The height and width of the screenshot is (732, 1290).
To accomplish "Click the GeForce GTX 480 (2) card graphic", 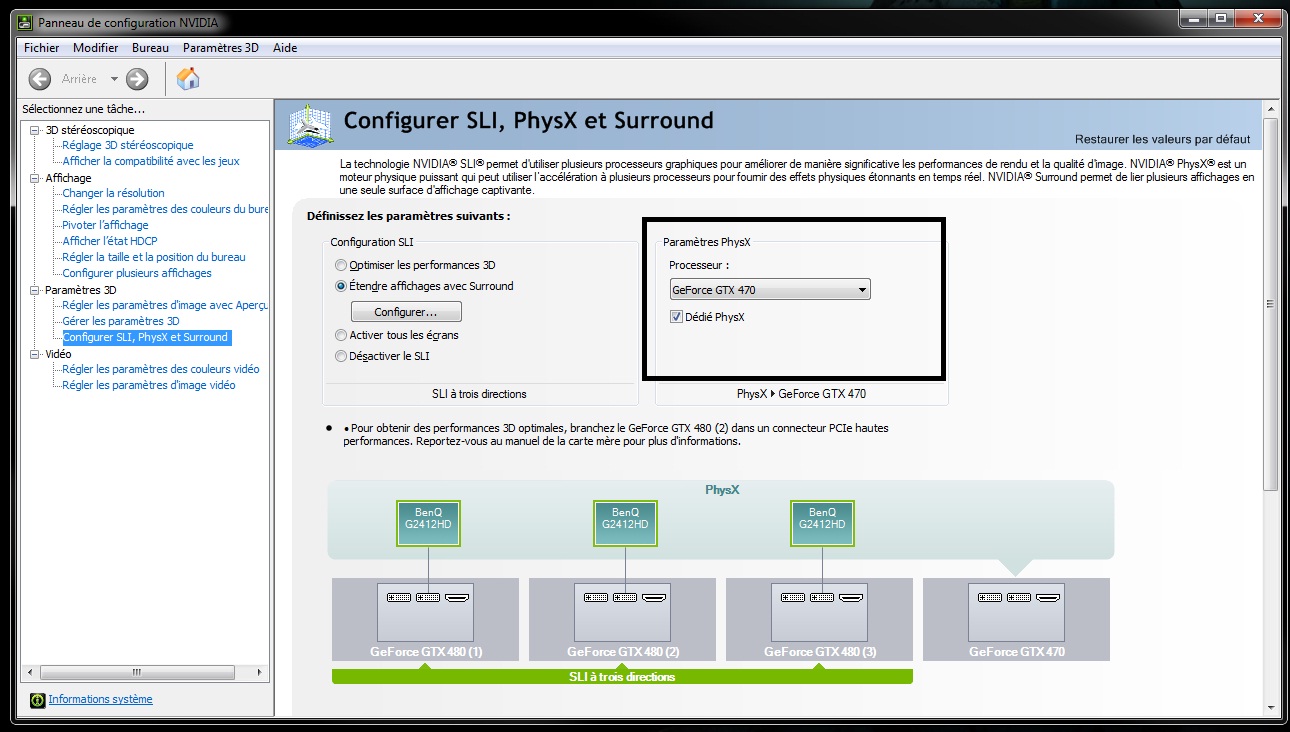I will point(623,613).
